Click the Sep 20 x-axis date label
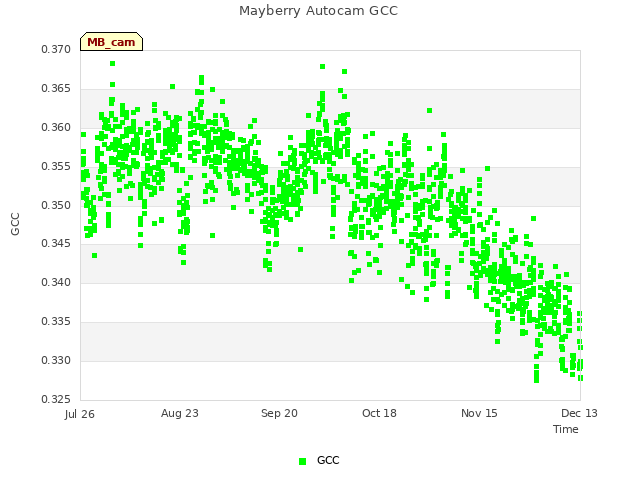640x480 pixels. (280, 413)
